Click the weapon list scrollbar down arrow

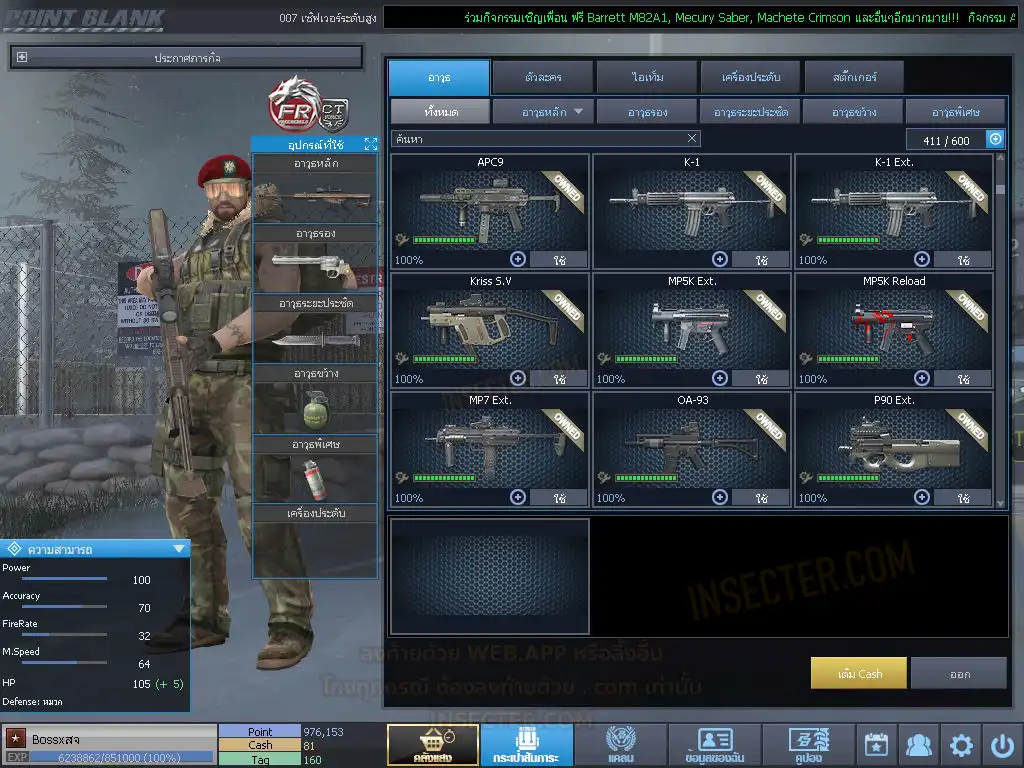click(1000, 503)
